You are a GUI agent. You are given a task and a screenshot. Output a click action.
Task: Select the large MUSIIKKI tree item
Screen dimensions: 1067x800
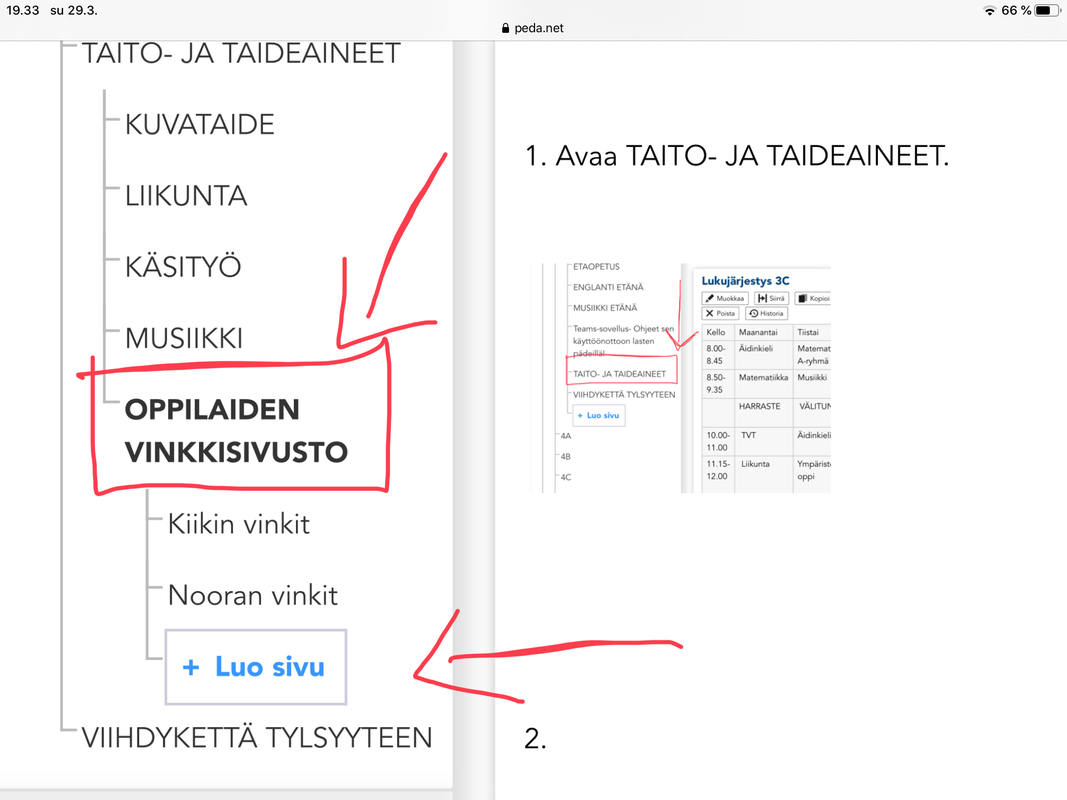point(184,338)
